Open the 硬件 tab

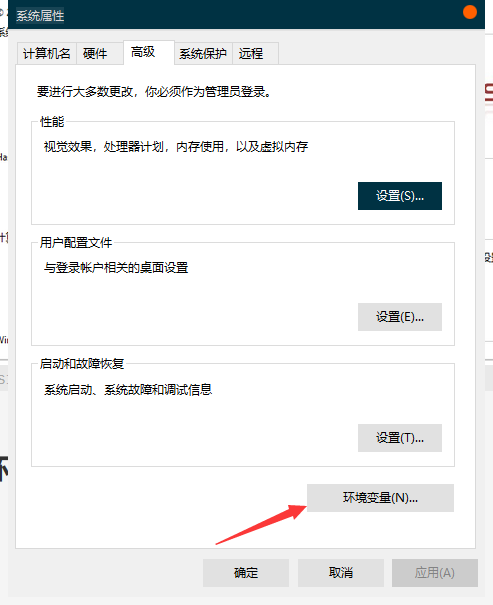pyautogui.click(x=100, y=54)
